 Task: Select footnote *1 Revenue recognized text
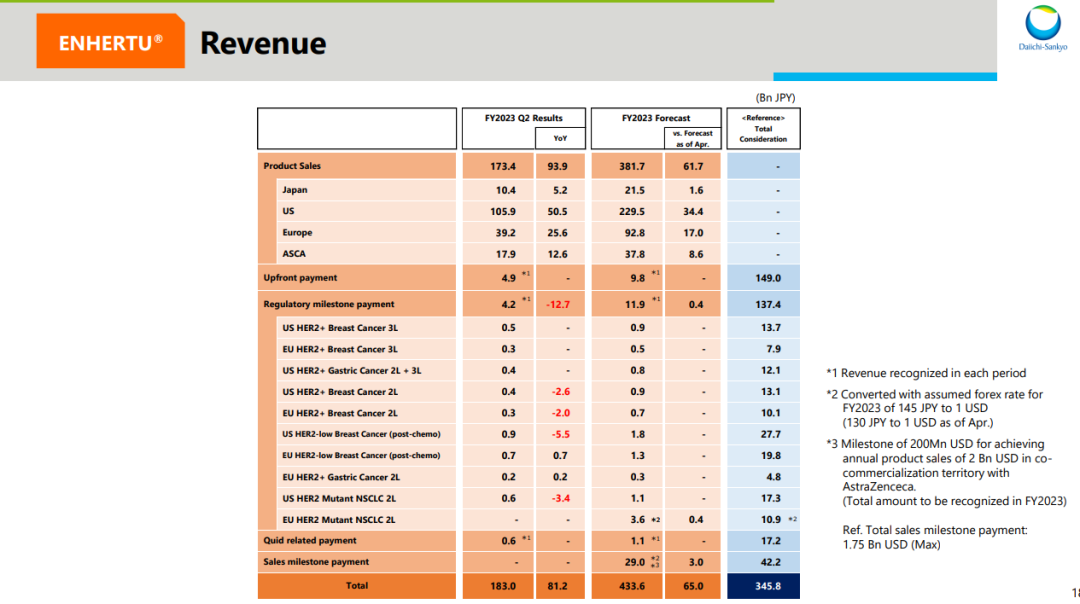pyautogui.click(x=926, y=373)
